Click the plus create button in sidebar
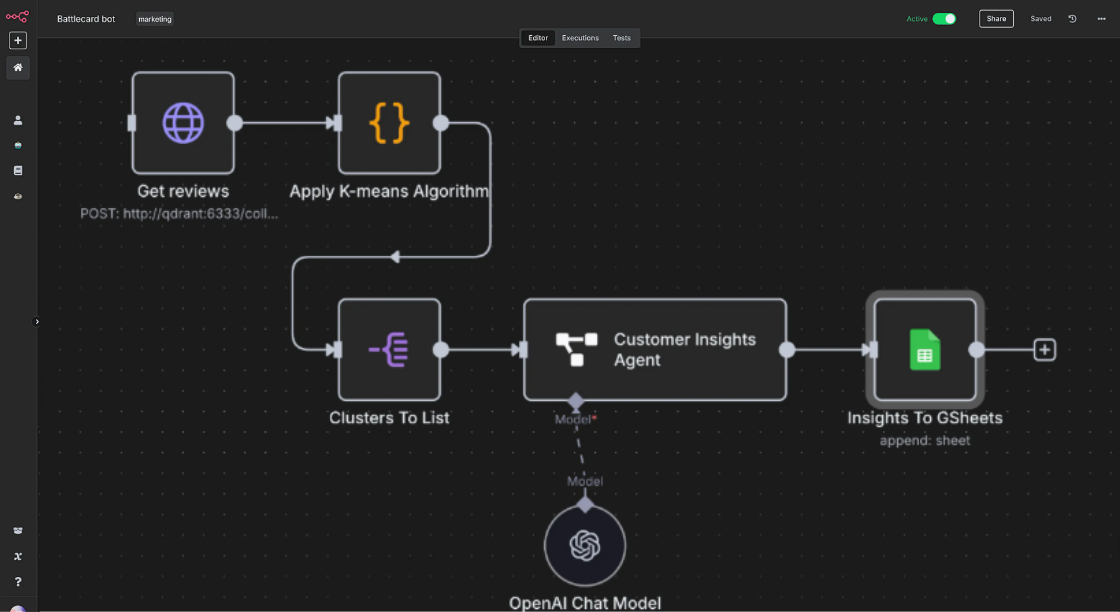Image resolution: width=1120 pixels, height=612 pixels. coord(18,41)
